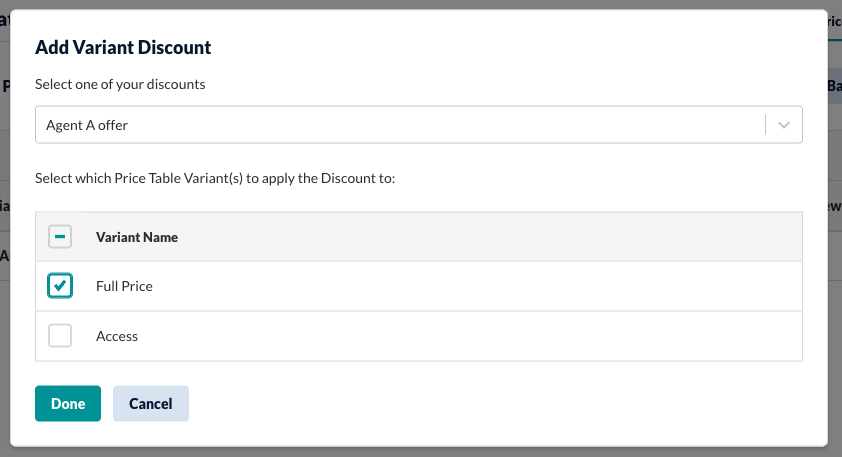Confirm with the Done button

coord(68,403)
